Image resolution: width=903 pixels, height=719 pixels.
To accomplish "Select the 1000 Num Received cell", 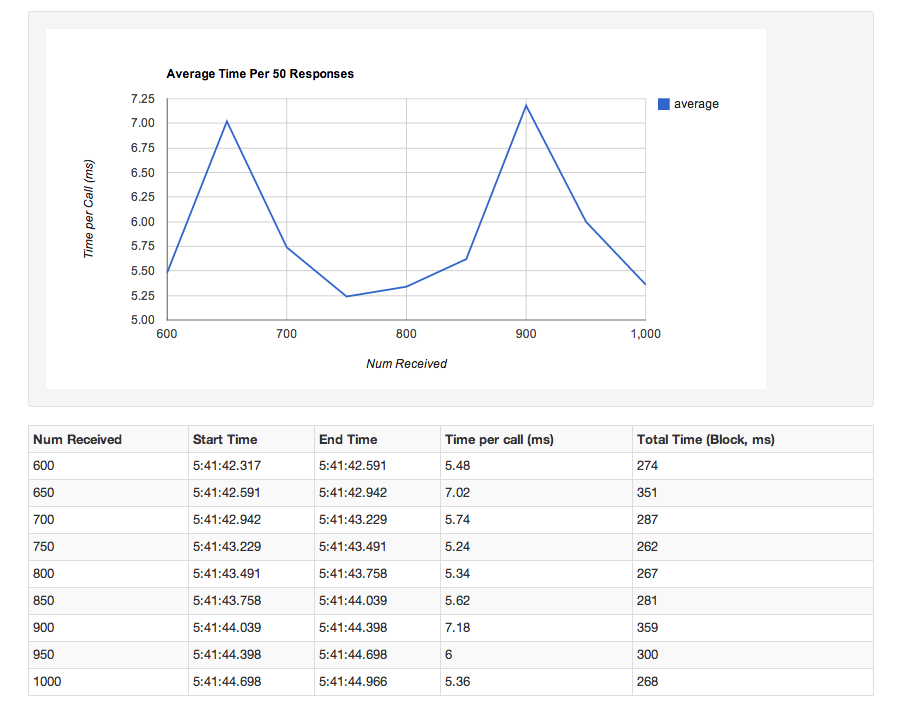I will [x=49, y=682].
